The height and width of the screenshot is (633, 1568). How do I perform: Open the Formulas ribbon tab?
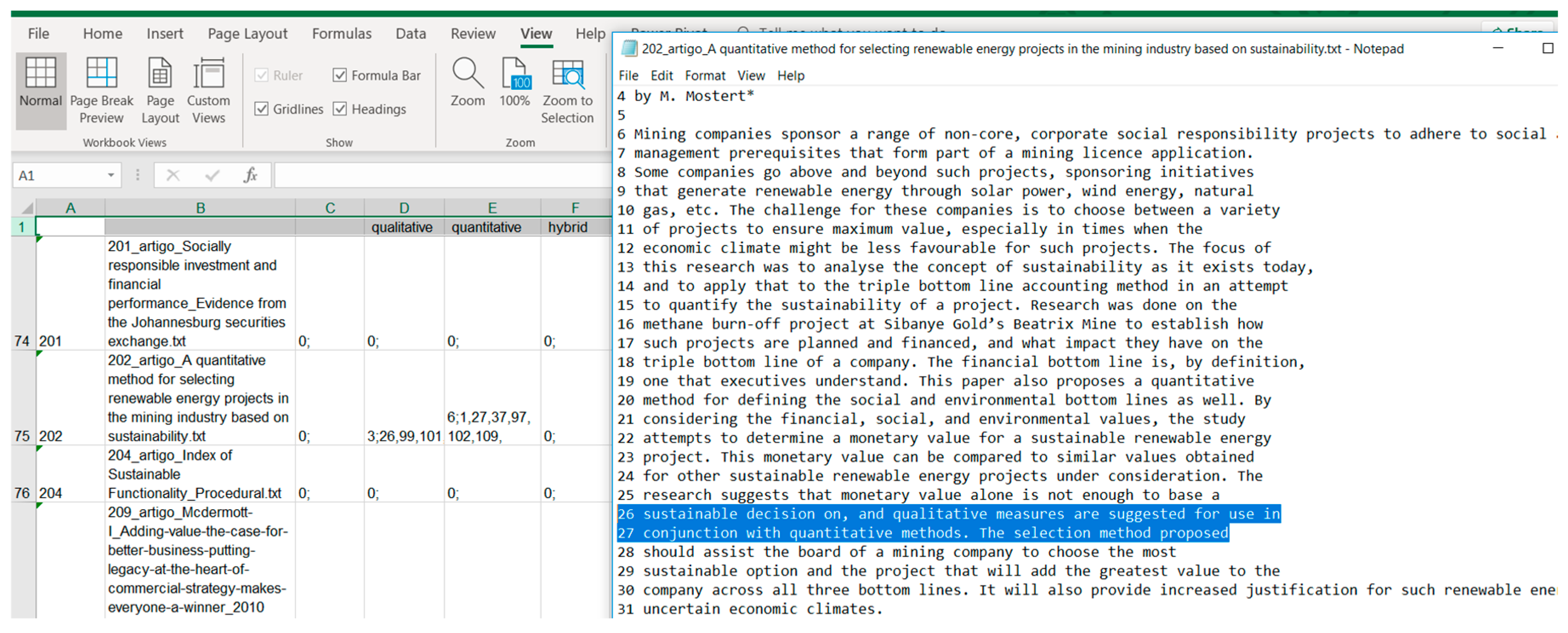pos(341,34)
